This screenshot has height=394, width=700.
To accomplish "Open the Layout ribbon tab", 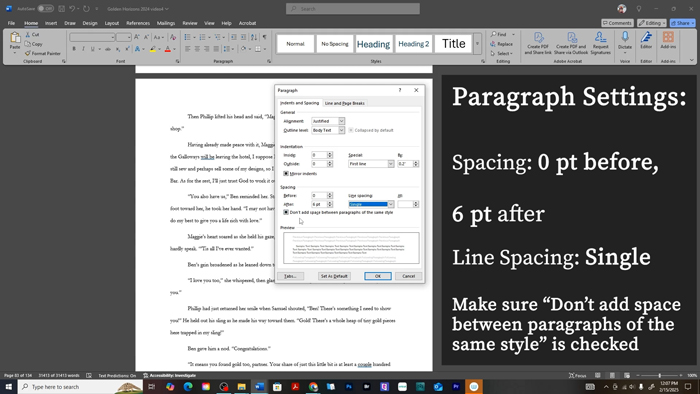I will point(112,23).
